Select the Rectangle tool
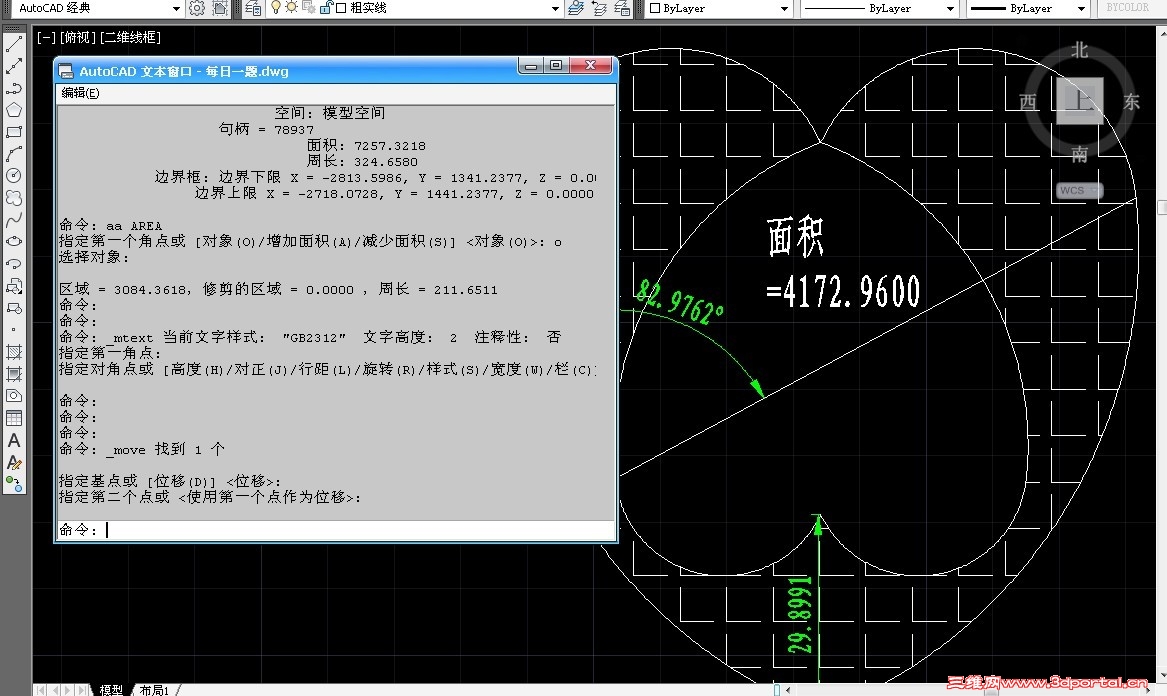This screenshot has height=696, width=1167. coord(13,133)
